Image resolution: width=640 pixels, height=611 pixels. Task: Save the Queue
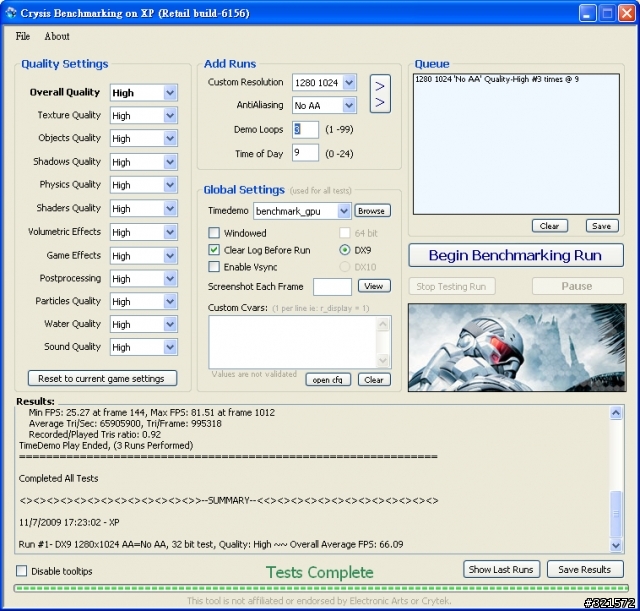coord(602,226)
